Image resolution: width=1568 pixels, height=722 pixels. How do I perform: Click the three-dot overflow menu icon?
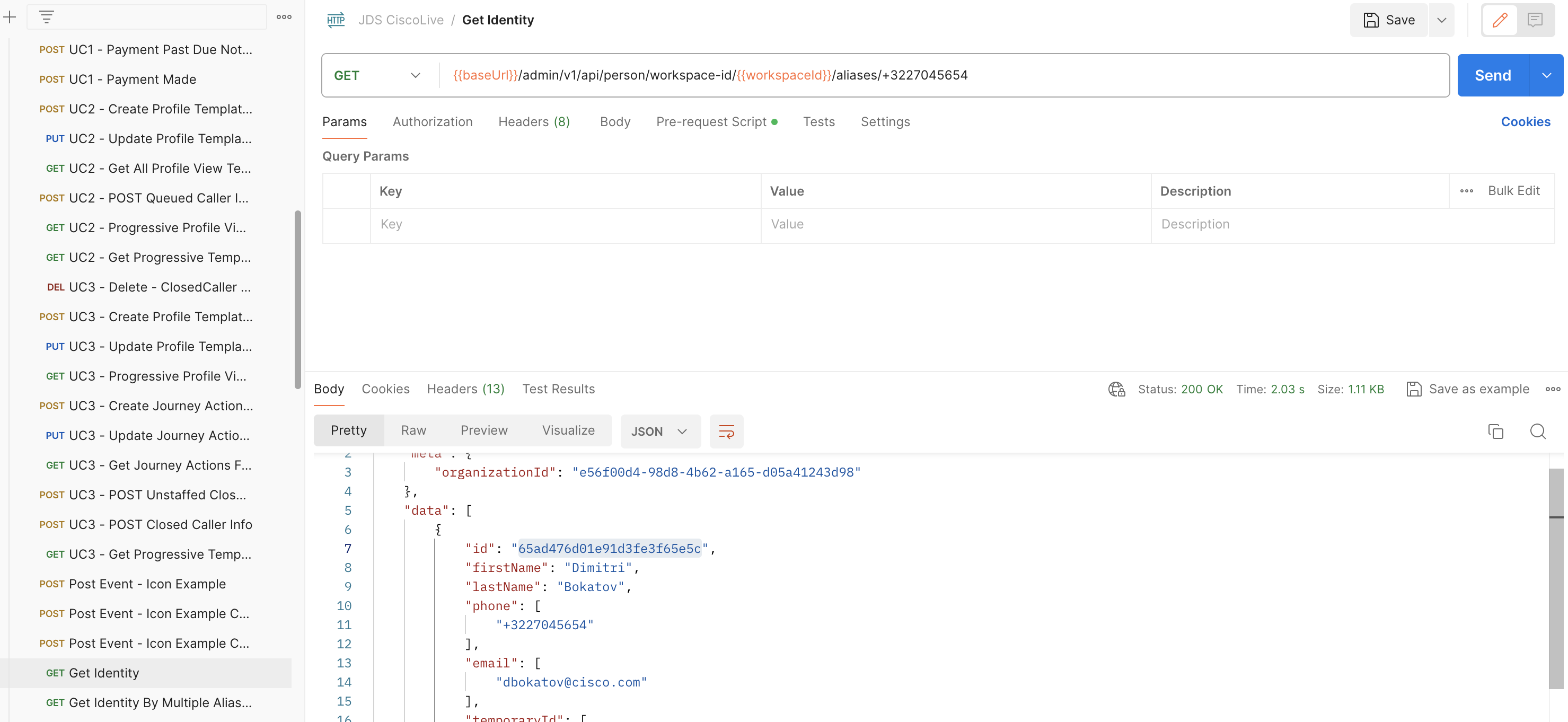point(283,17)
